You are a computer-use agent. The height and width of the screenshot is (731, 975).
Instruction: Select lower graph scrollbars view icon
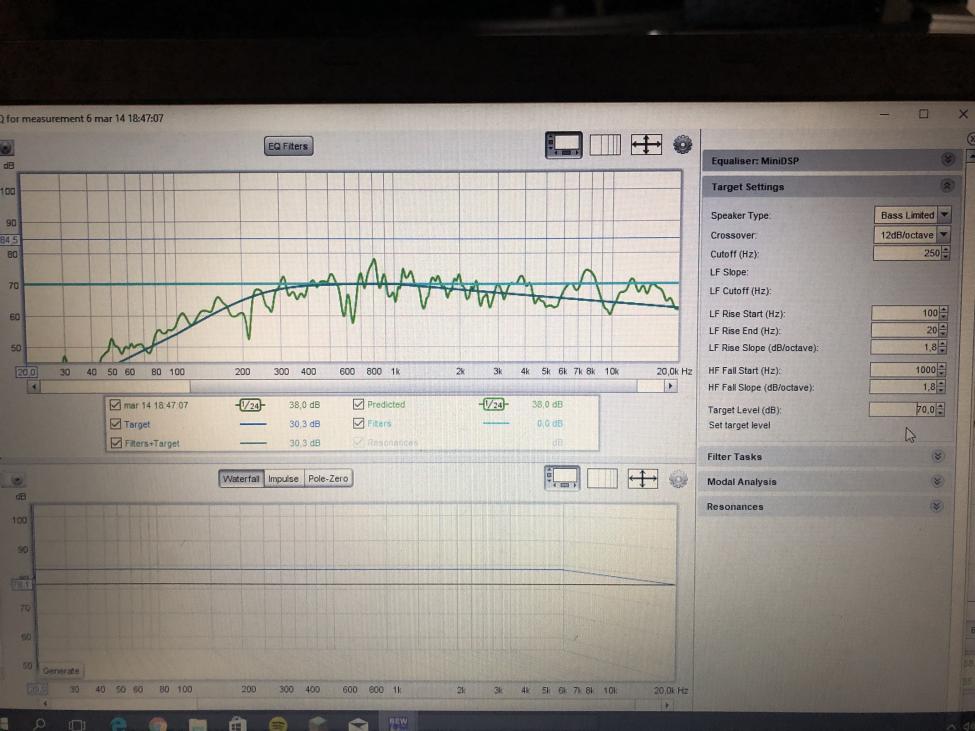(x=562, y=478)
